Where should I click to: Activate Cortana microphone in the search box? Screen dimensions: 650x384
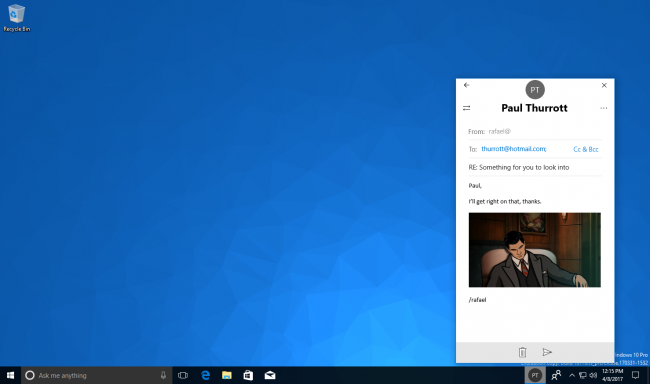coord(163,375)
